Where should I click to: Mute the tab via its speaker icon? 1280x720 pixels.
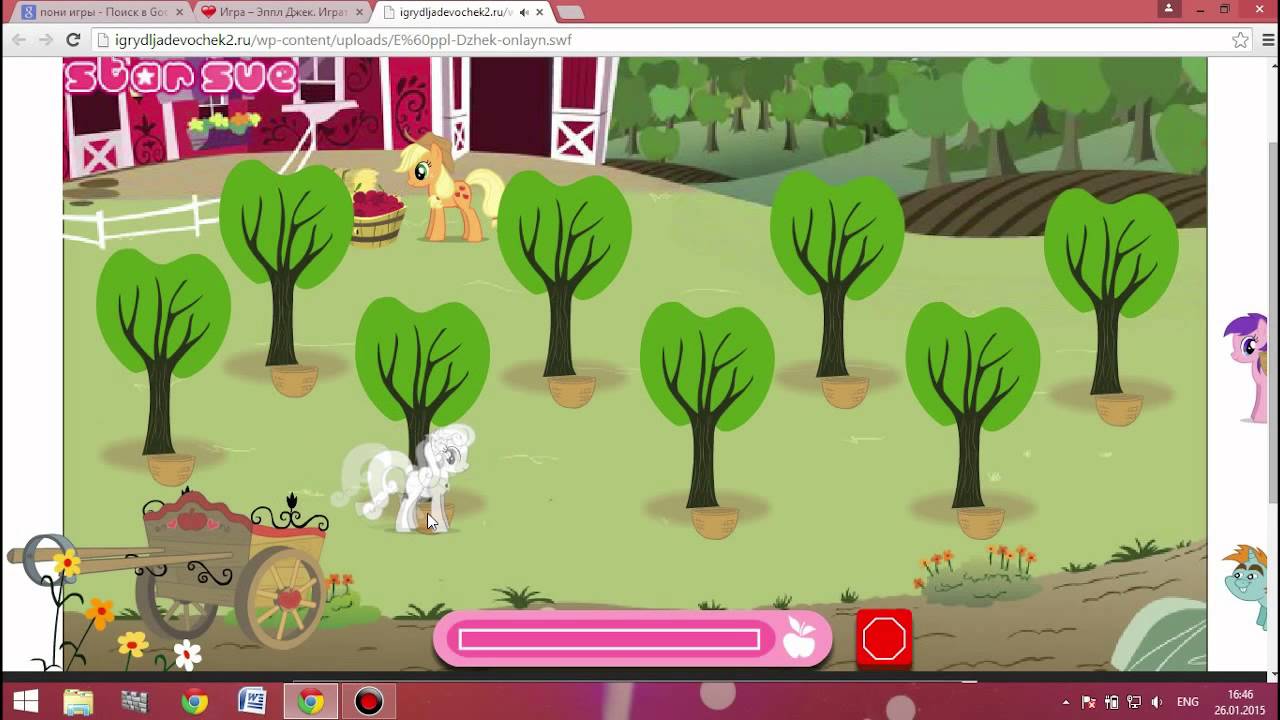point(523,12)
